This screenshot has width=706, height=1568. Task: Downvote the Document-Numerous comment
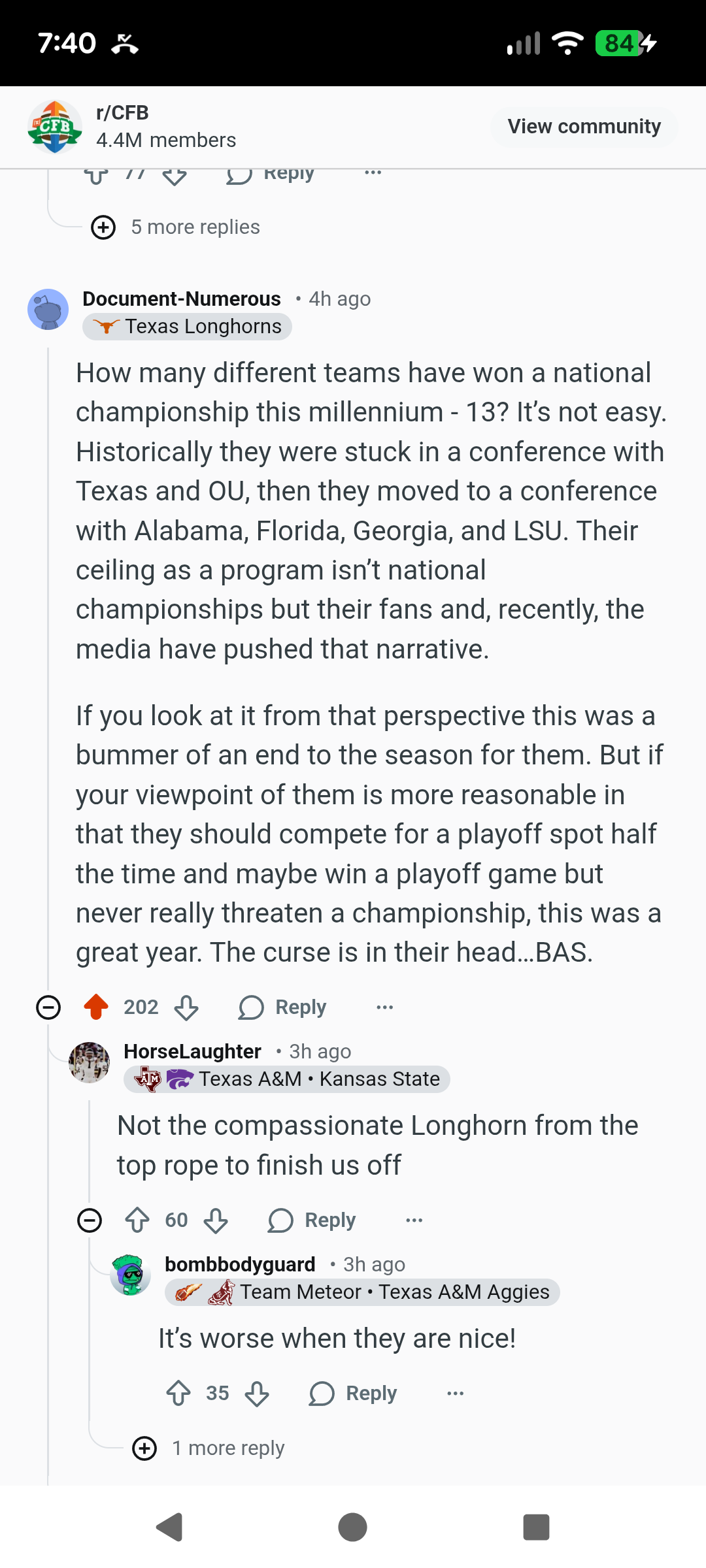pyautogui.click(x=186, y=1007)
